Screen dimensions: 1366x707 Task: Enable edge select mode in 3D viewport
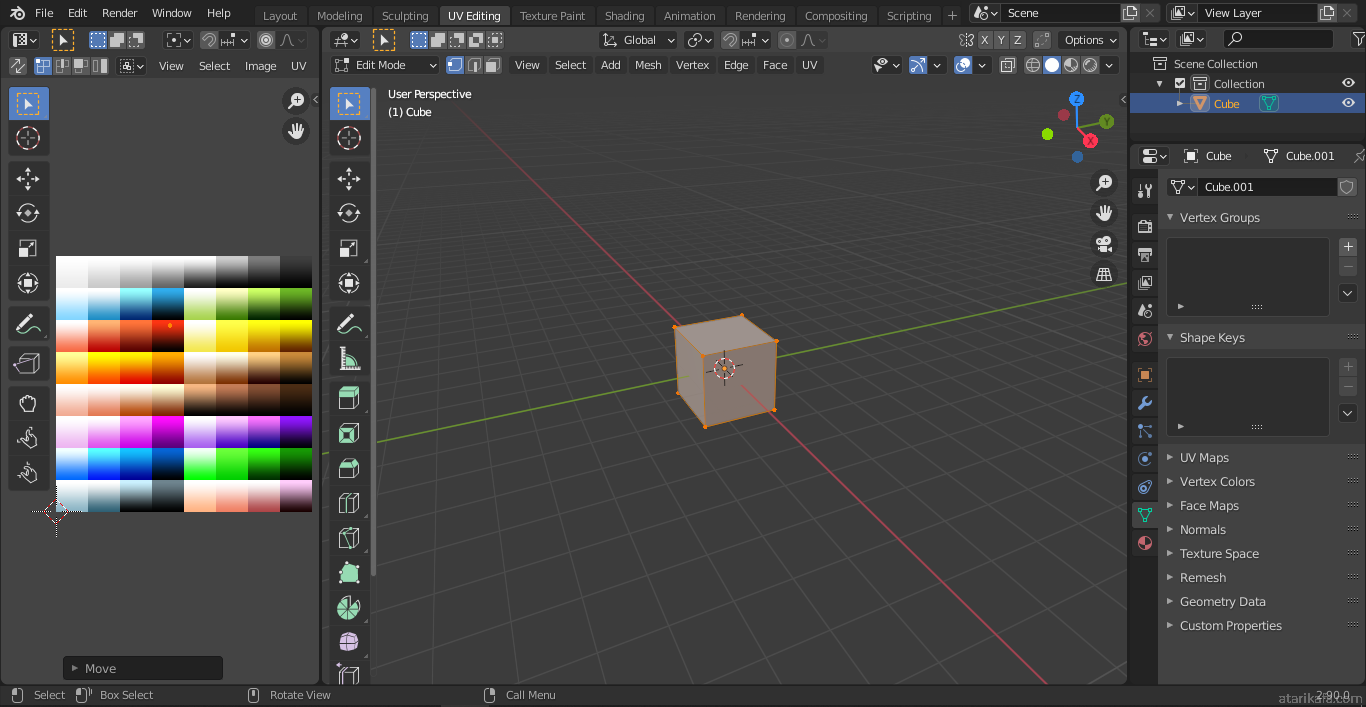473,65
